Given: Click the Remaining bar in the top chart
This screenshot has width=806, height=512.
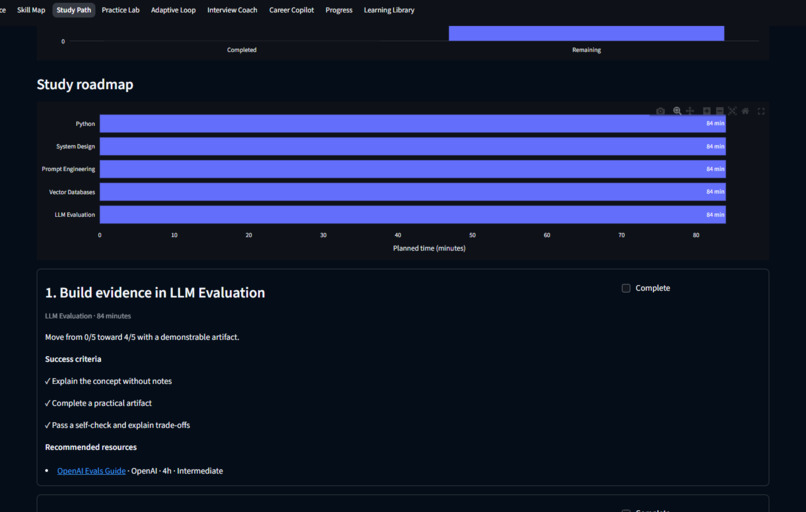Looking at the screenshot, I should (587, 33).
